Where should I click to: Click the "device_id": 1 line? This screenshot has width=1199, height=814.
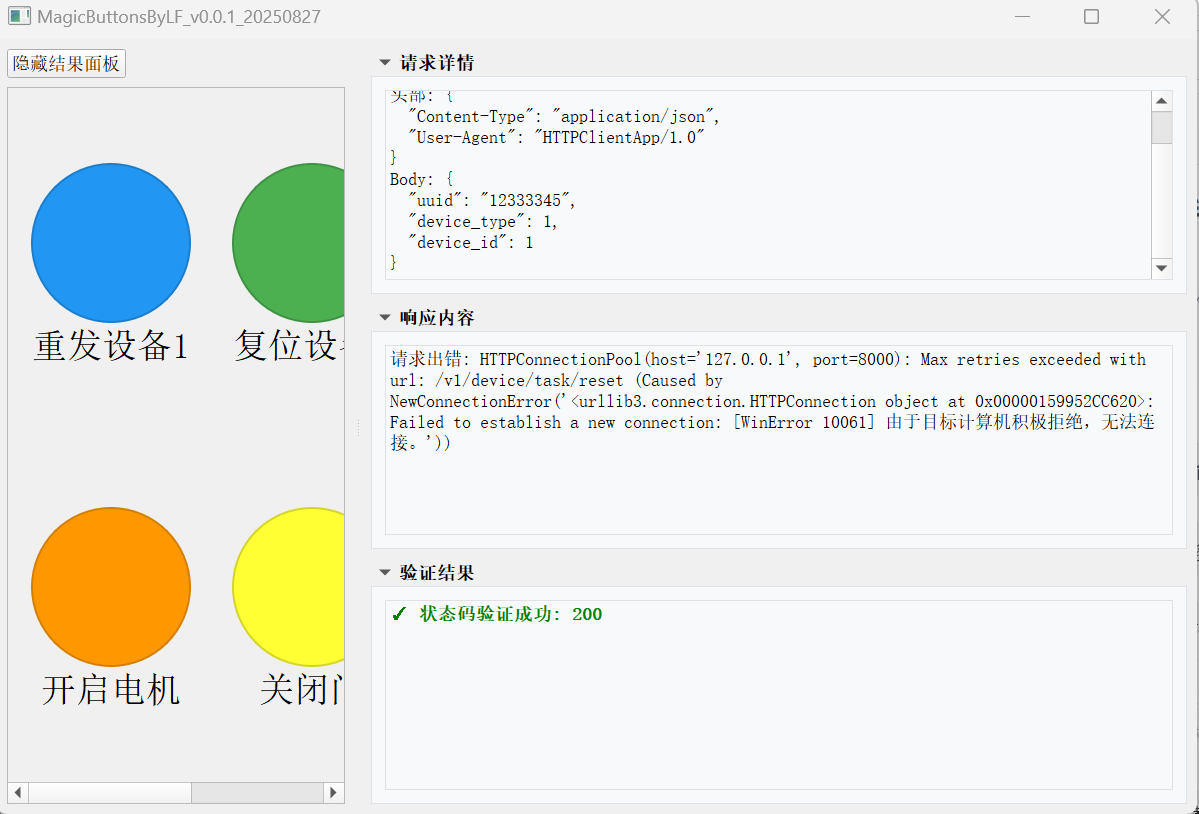[x=470, y=242]
